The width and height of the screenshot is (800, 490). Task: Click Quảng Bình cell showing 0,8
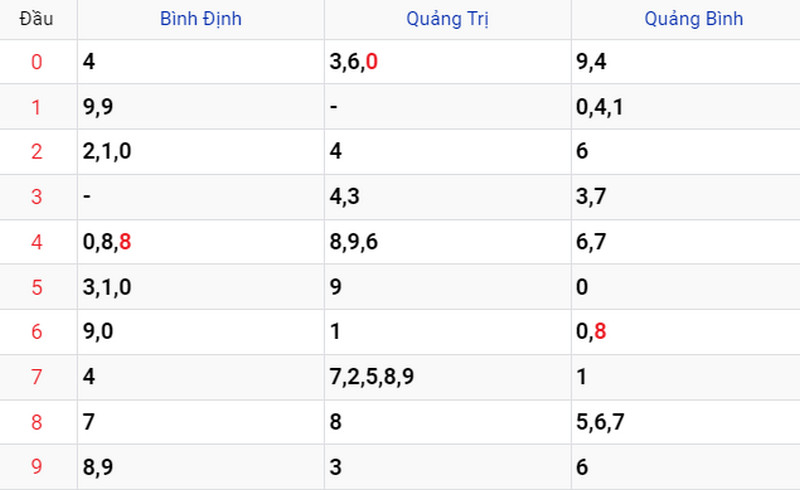pyautogui.click(x=593, y=332)
